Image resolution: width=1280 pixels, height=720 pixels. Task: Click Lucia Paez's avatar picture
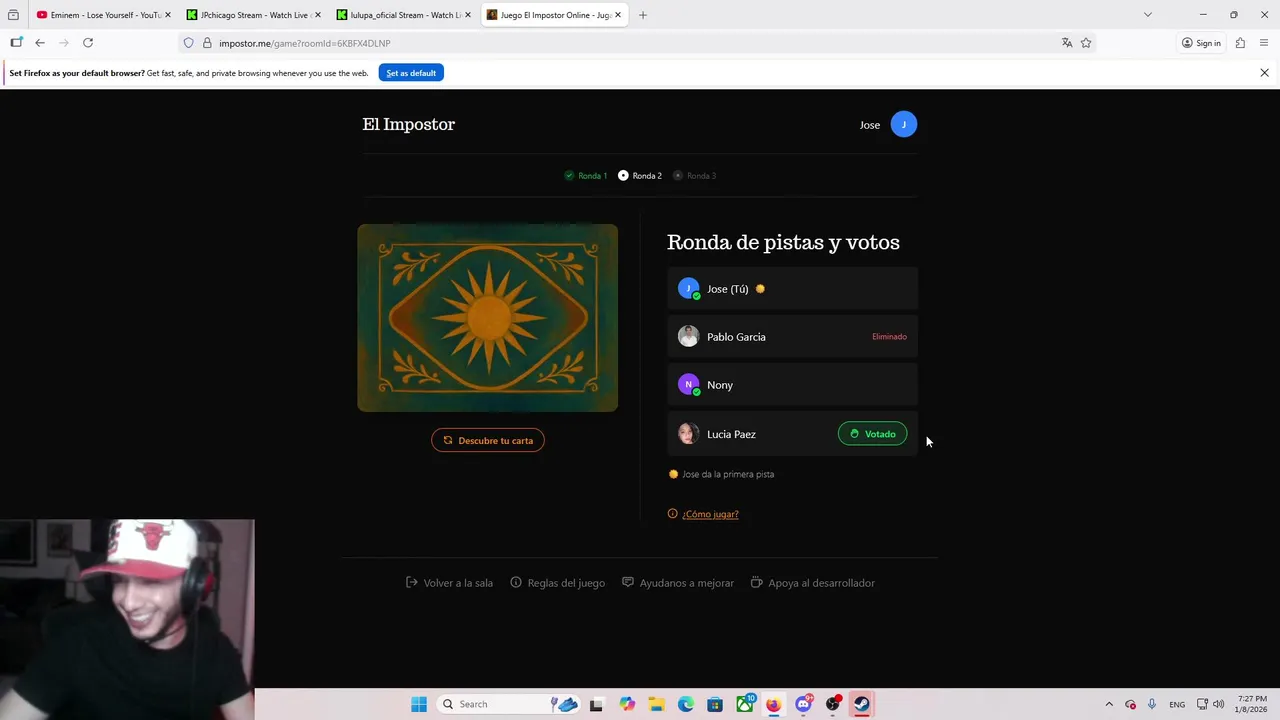[688, 434]
